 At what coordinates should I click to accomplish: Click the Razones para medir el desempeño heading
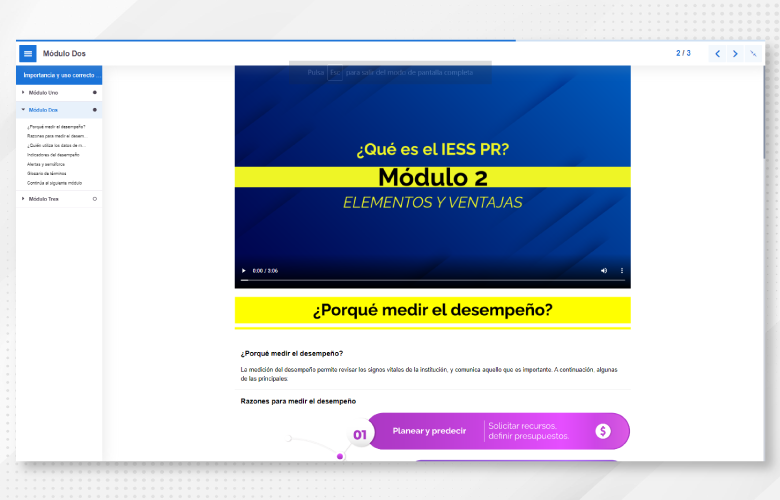pyautogui.click(x=298, y=401)
